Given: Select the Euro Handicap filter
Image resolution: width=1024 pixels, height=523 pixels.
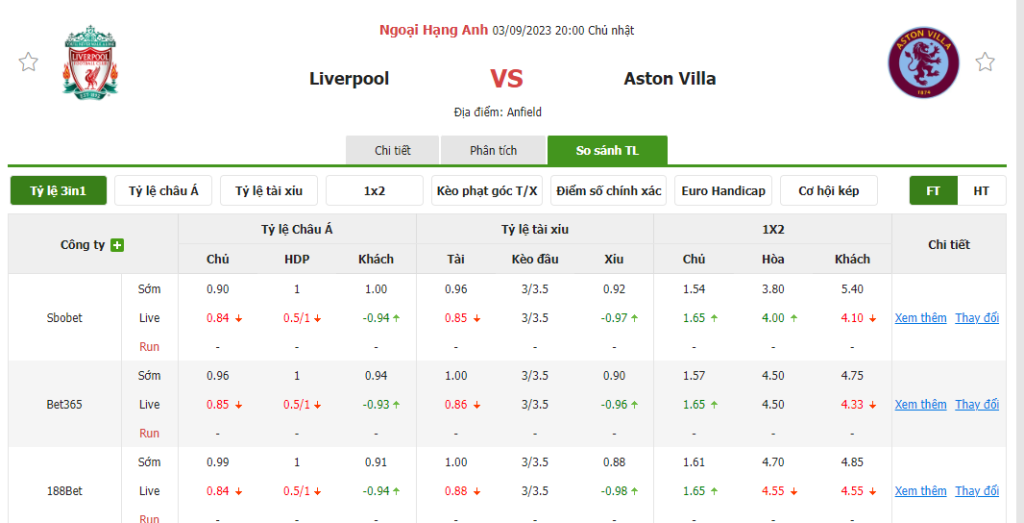Looking at the screenshot, I should tap(723, 190).
